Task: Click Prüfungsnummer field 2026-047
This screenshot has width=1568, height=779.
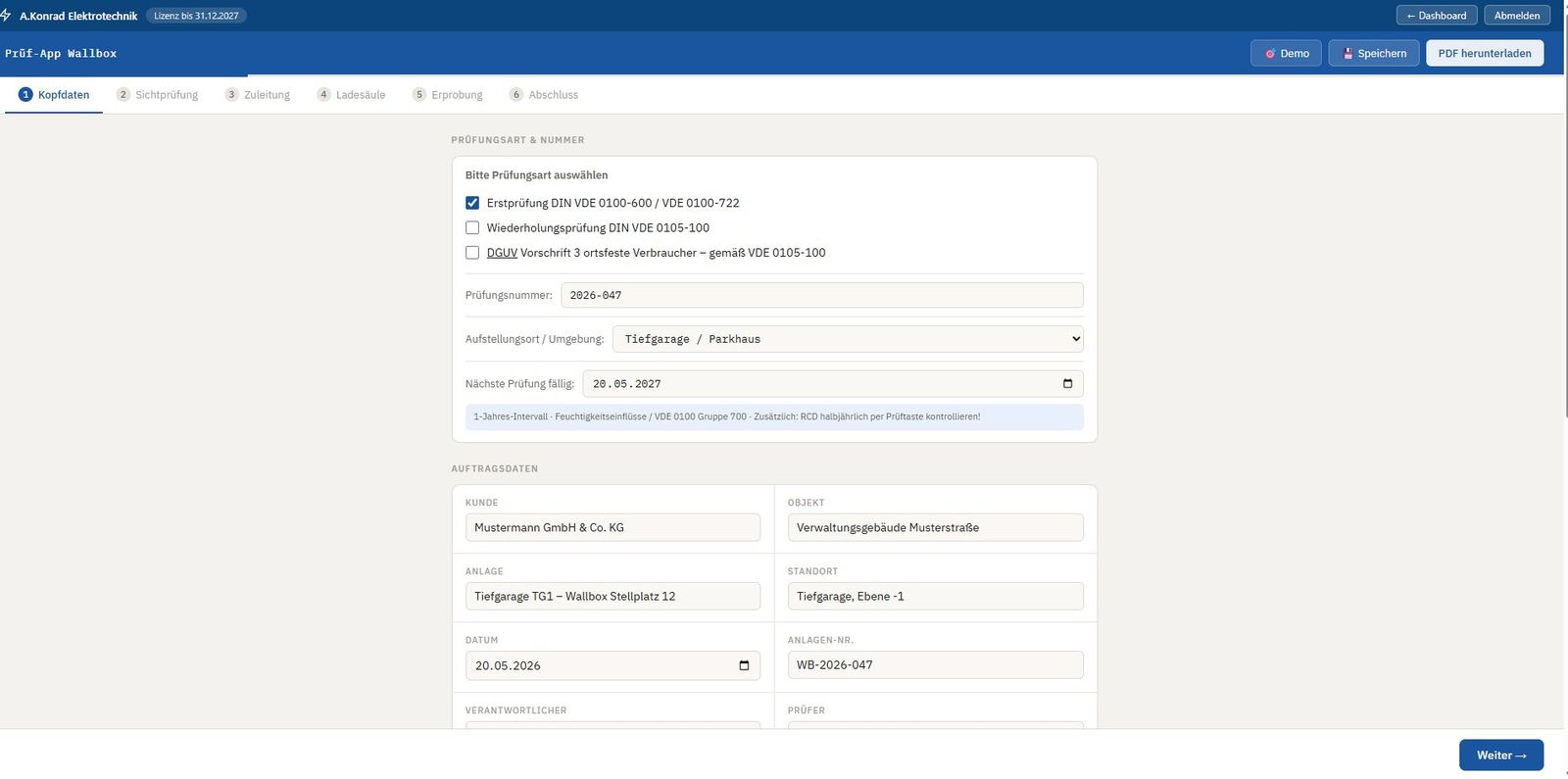Action: pyautogui.click(x=822, y=295)
